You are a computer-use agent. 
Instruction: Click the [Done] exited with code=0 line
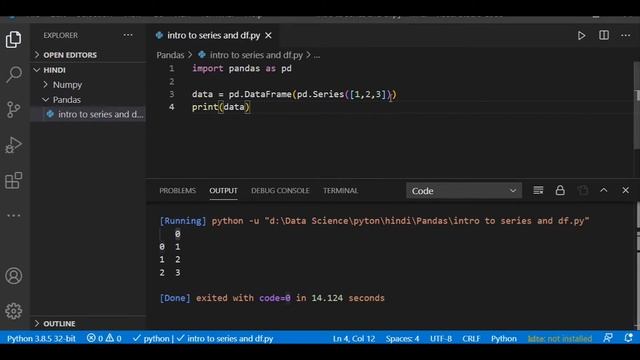272,298
